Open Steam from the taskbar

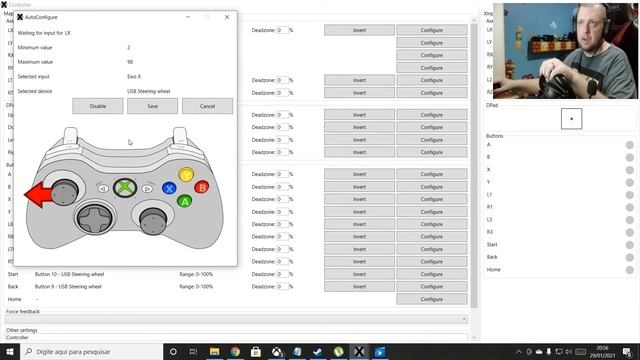point(318,351)
